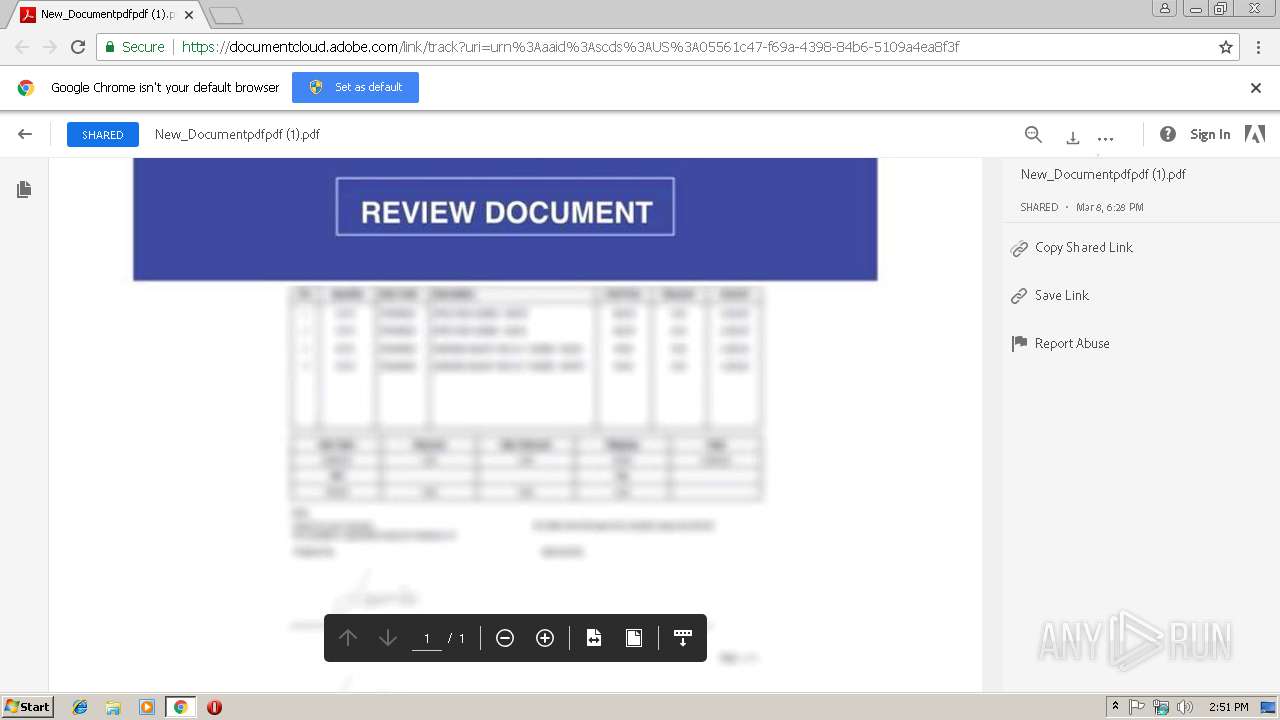Screen dimensions: 1280x720
Task: Open Windows Explorer from taskbar
Action: [113, 707]
